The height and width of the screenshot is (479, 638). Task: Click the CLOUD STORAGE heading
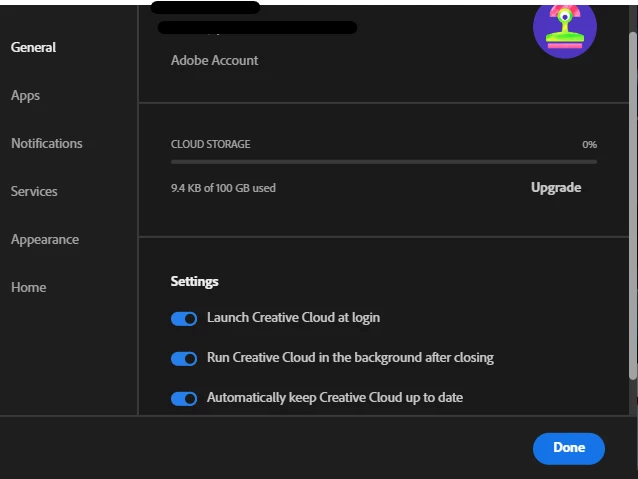coord(210,144)
